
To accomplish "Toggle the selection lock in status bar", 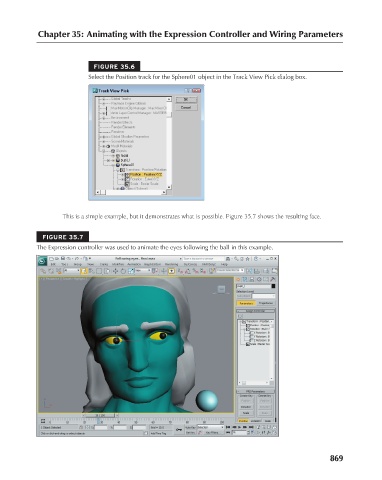I will point(81,427).
